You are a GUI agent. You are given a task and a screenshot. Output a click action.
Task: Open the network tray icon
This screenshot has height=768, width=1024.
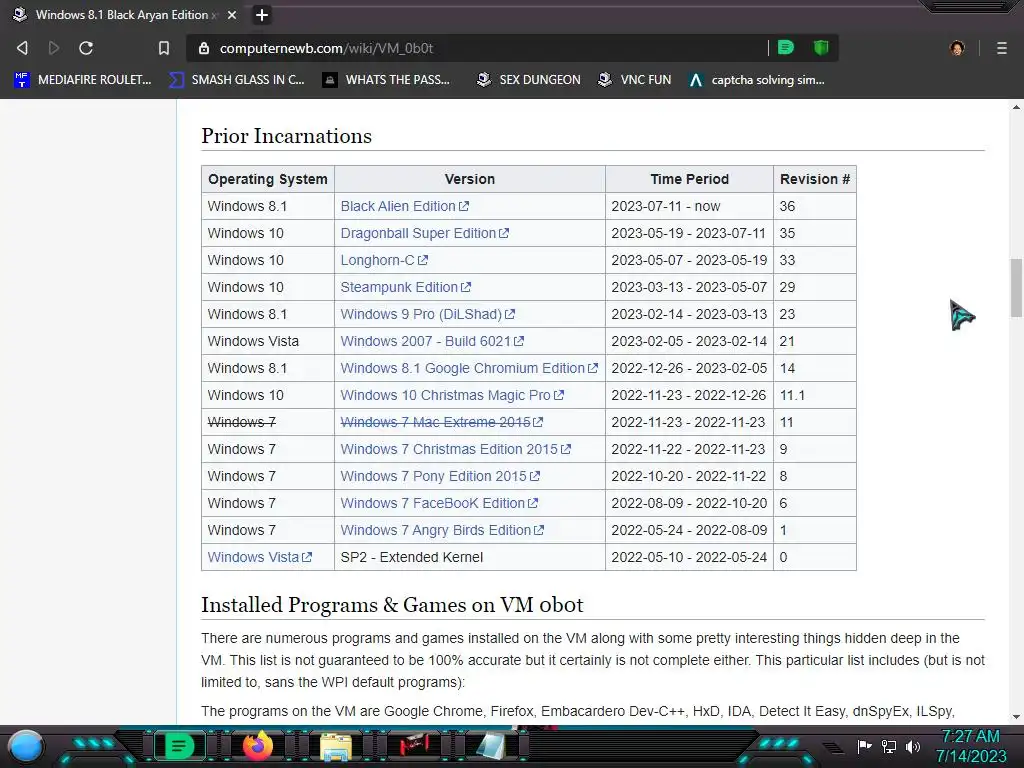[889, 746]
